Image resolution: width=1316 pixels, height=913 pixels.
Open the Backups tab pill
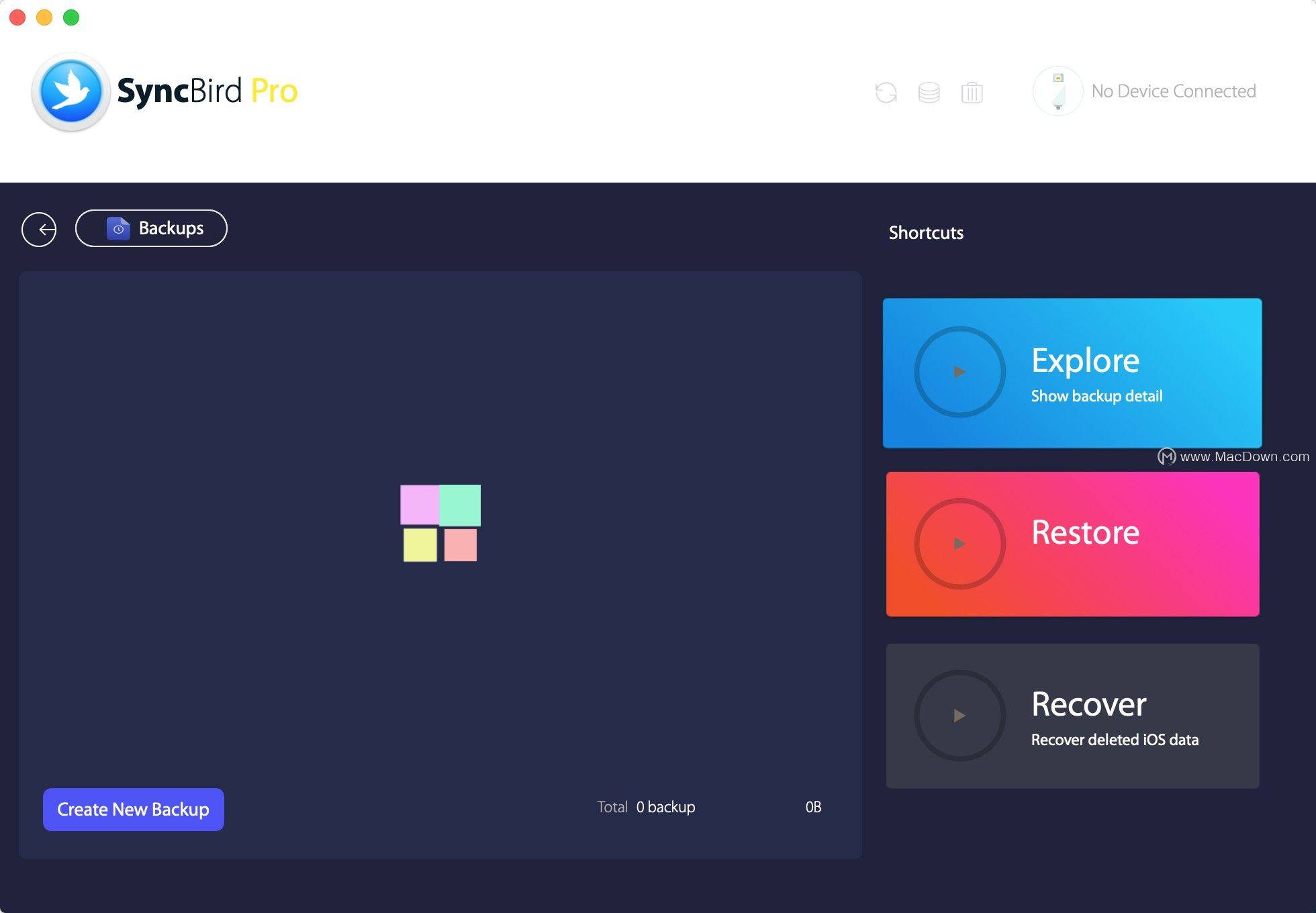point(151,228)
